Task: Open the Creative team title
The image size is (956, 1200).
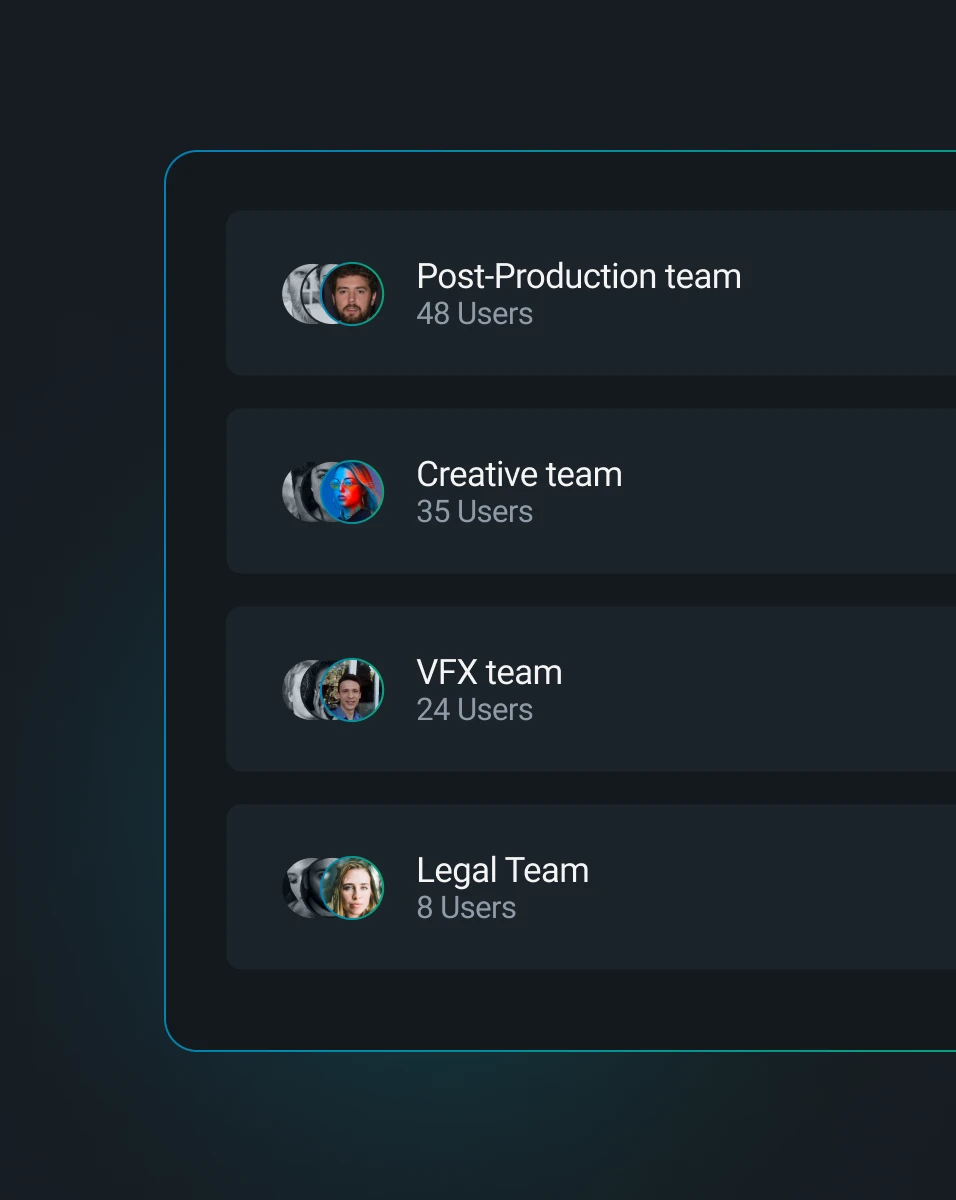Action: (519, 474)
